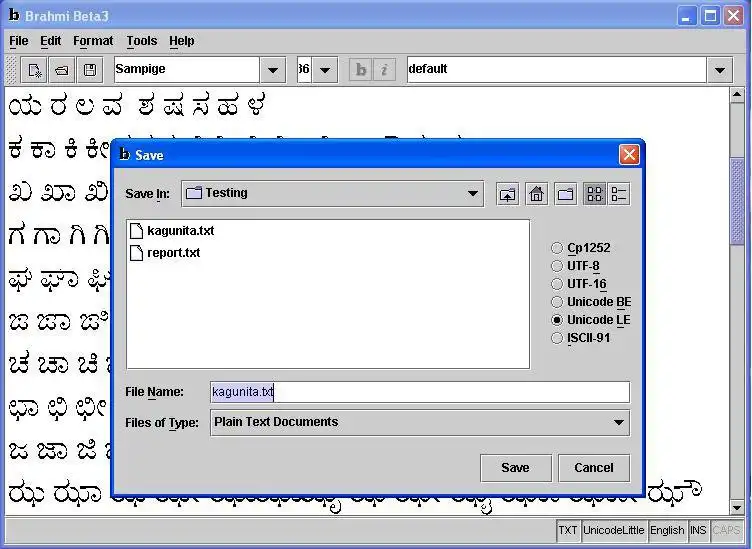Expand Files of Type dropdown
Image resolution: width=752 pixels, height=549 pixels.
(619, 422)
